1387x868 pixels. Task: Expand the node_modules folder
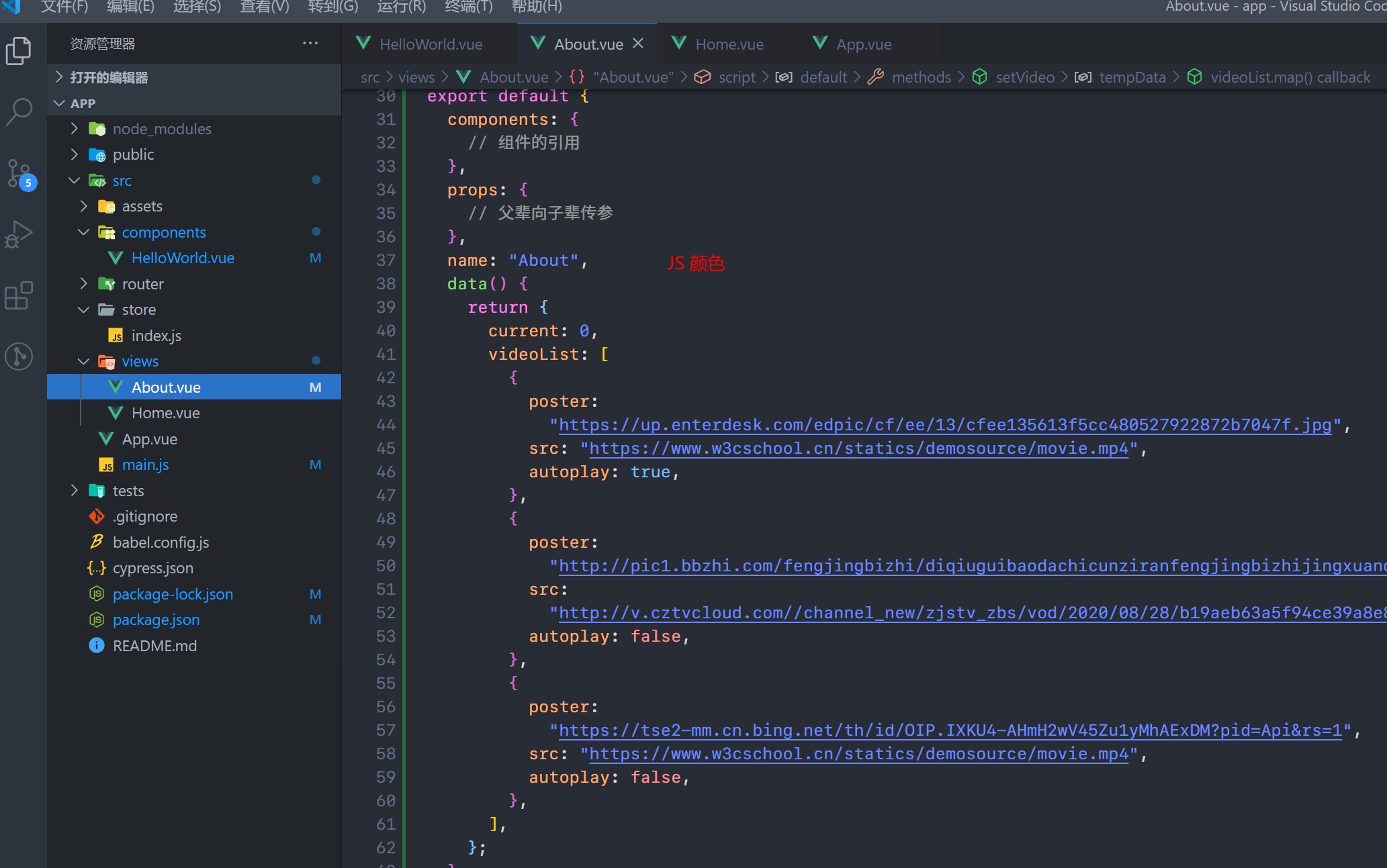pos(194,129)
